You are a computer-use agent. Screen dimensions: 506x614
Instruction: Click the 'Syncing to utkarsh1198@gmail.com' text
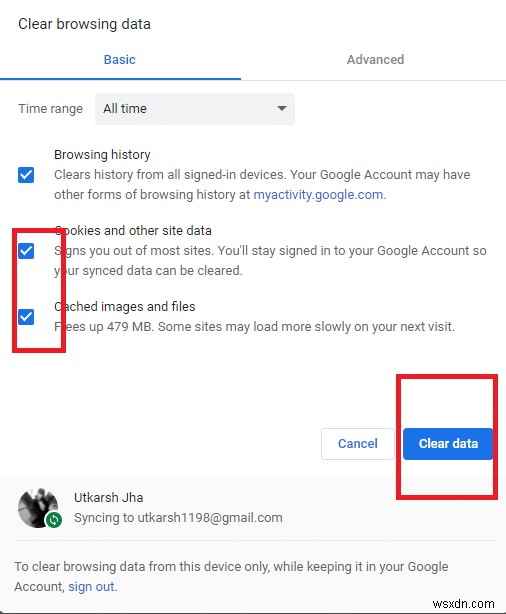tap(178, 518)
